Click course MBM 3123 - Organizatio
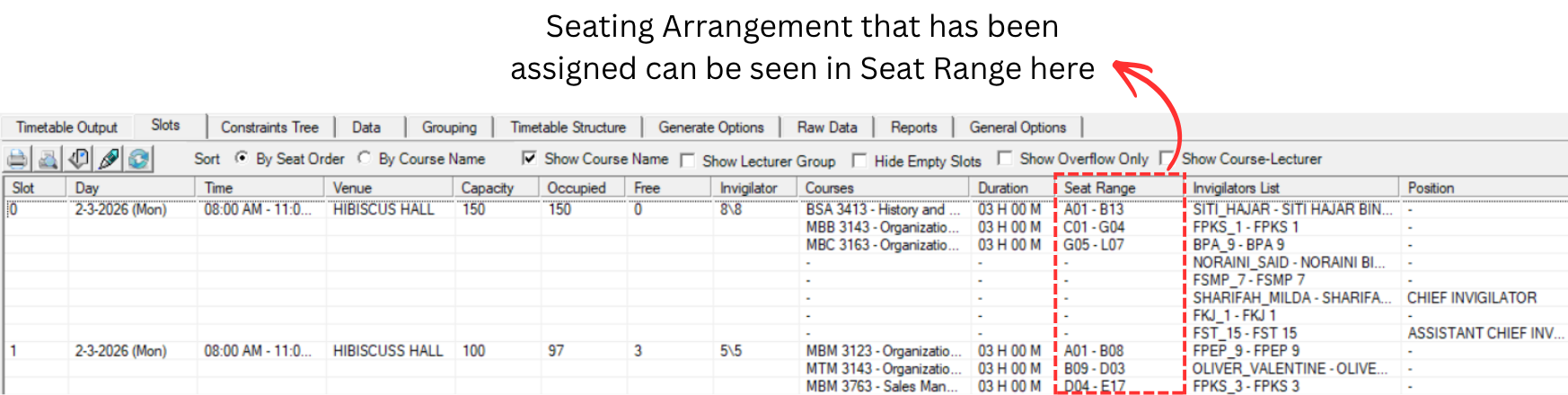This screenshot has height=395, width=1568. coord(883,351)
